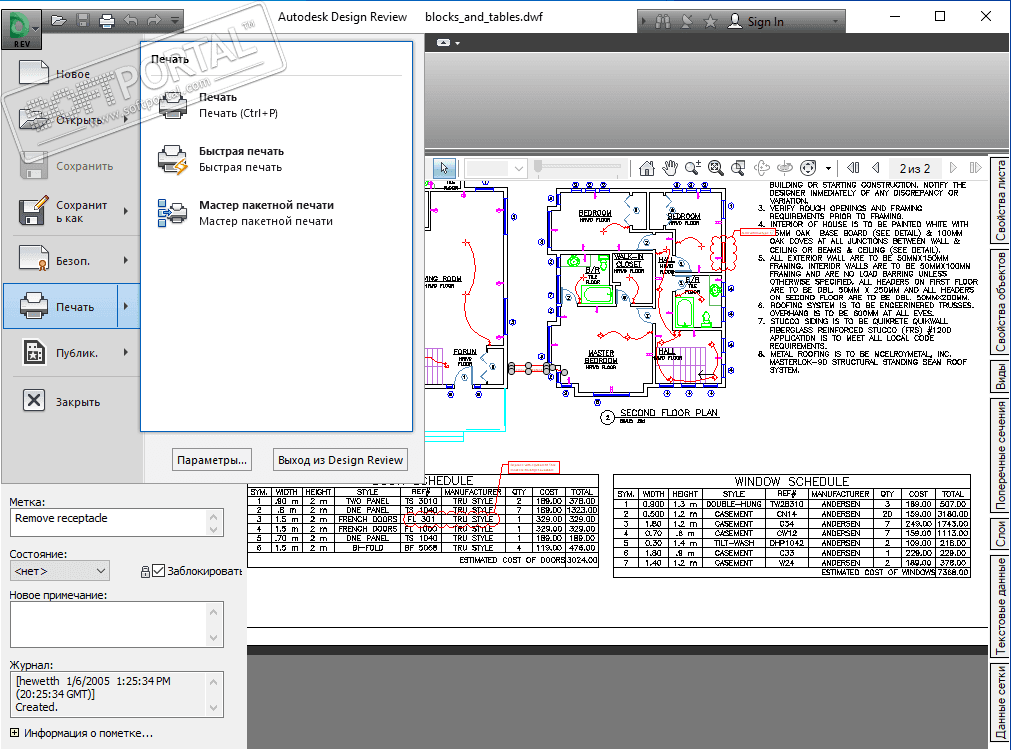Screen dimensions: 1011x750
Task: Select the arrow Select tool in canvas toolbar
Action: click(x=444, y=168)
